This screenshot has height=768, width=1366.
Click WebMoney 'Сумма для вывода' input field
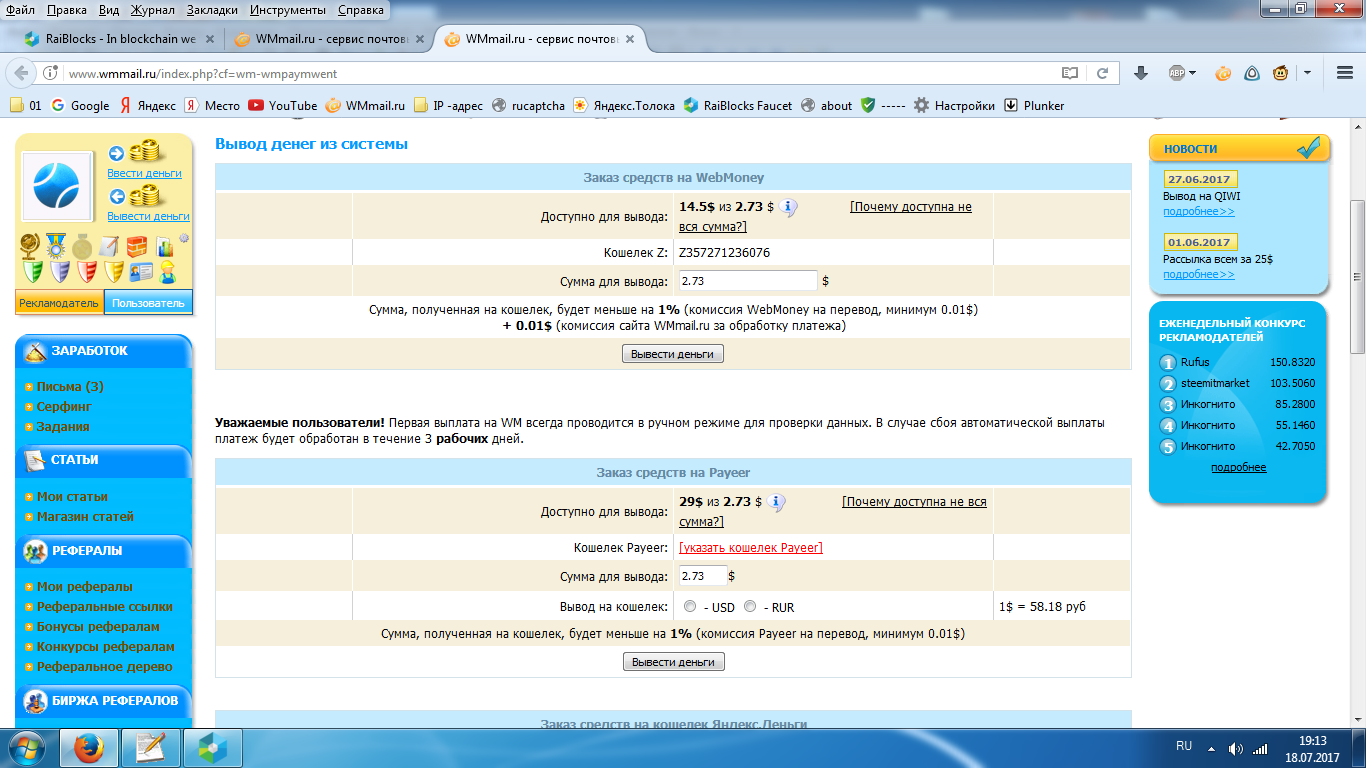pos(748,281)
